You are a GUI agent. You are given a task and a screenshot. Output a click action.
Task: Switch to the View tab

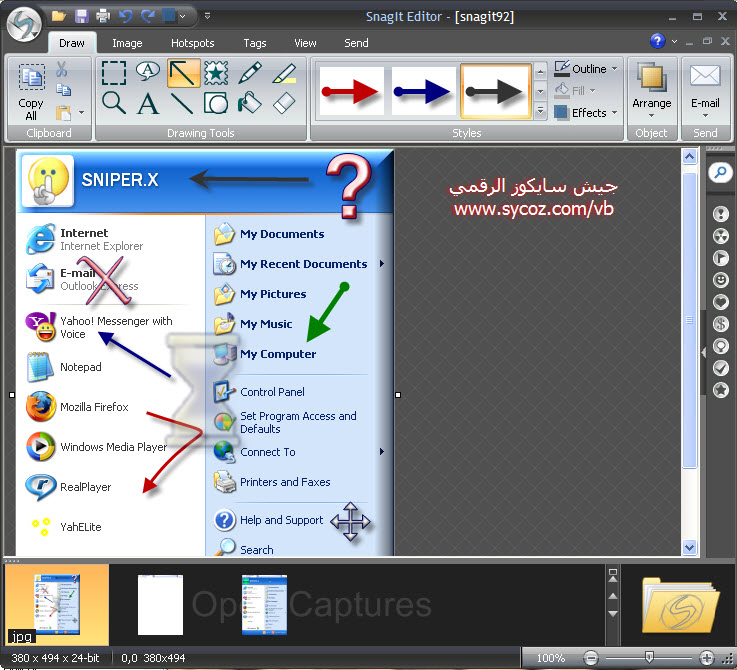305,43
